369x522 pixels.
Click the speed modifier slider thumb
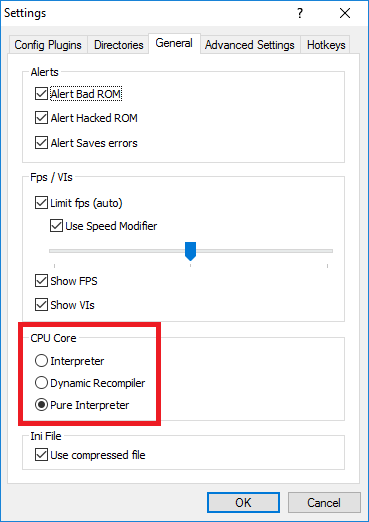point(190,251)
